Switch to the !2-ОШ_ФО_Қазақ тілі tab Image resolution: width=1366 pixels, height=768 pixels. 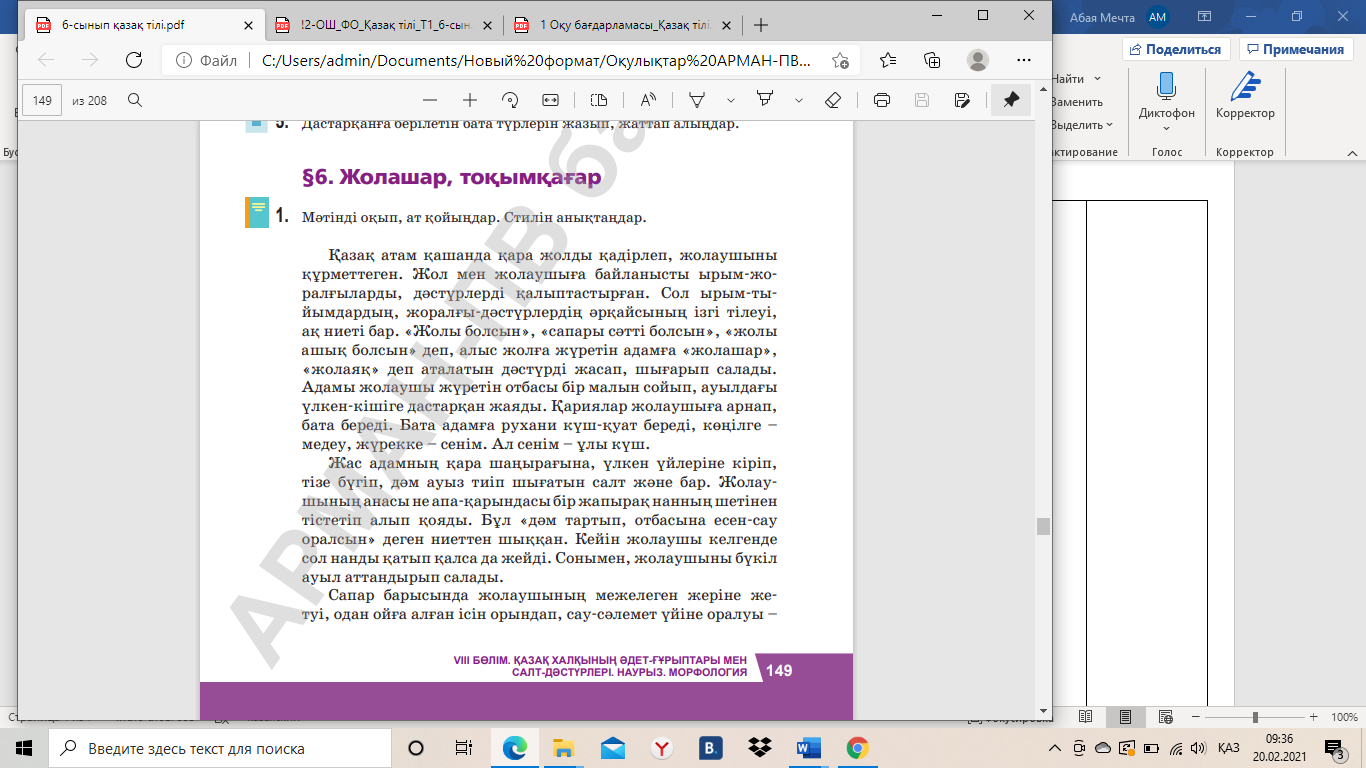[x=382, y=25]
